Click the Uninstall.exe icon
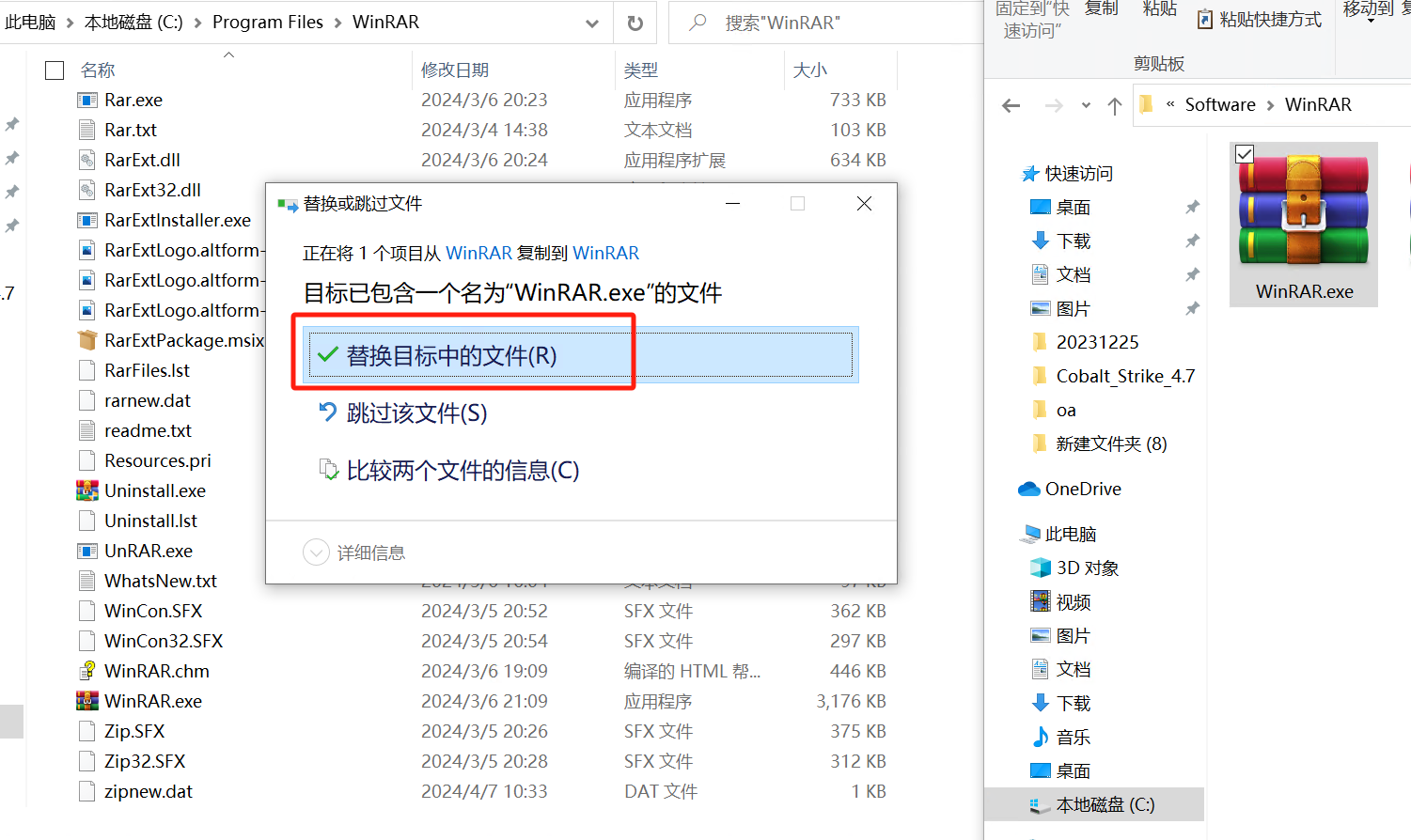This screenshot has height=840, width=1411. [x=87, y=490]
